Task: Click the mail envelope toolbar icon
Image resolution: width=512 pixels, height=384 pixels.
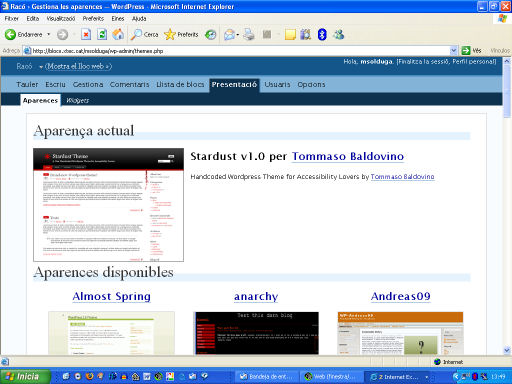Action: (229, 34)
